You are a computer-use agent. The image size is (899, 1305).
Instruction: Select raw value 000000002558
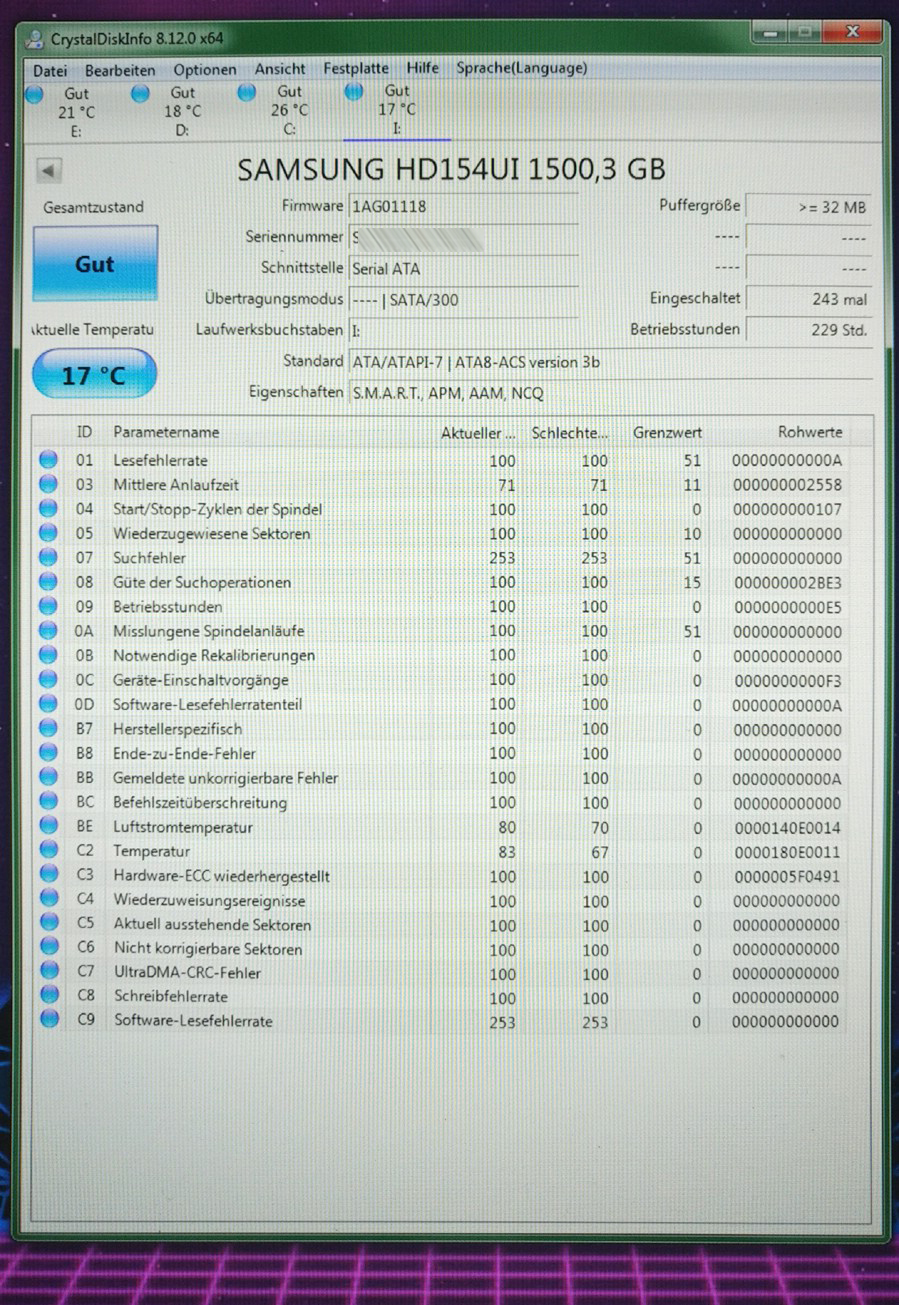(x=787, y=485)
